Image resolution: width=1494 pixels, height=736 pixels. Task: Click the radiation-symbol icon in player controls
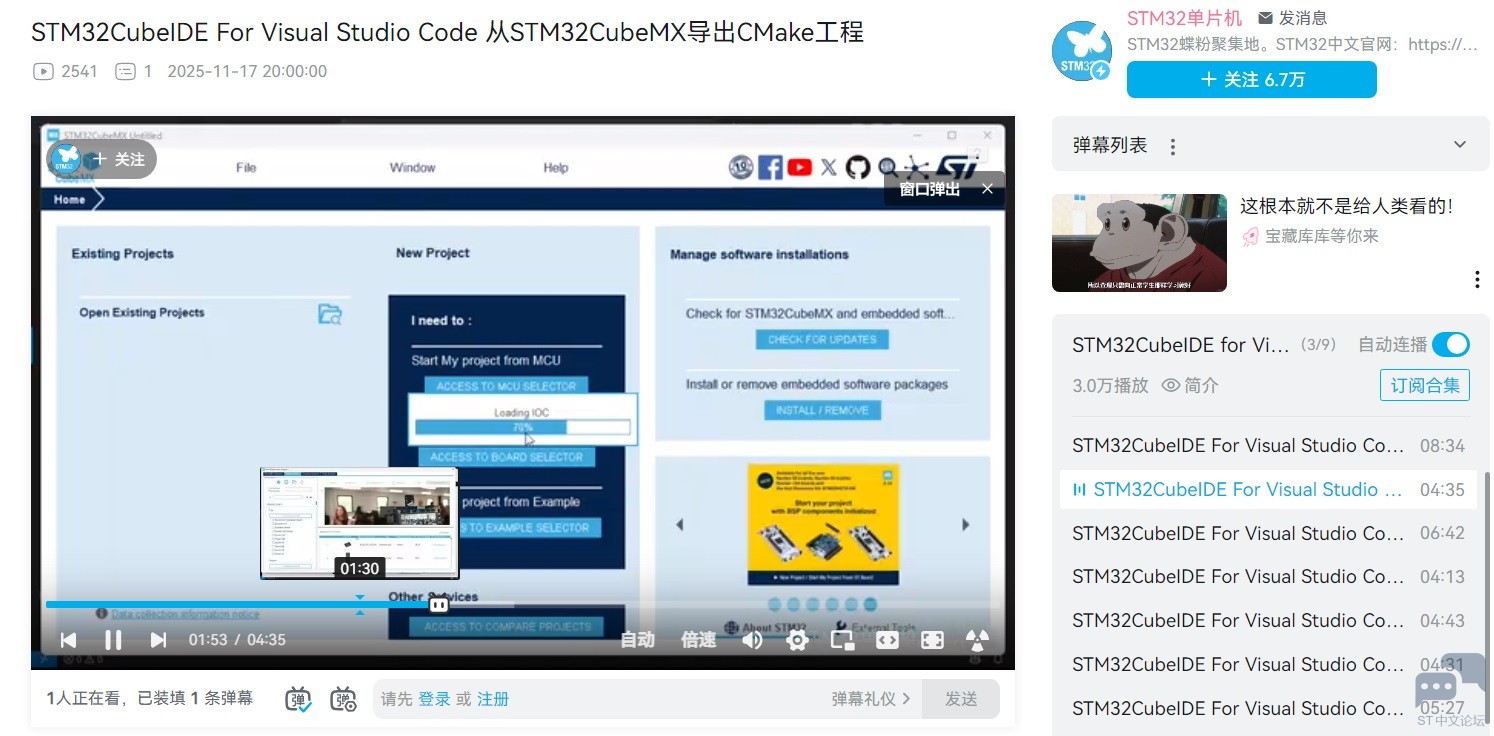977,640
